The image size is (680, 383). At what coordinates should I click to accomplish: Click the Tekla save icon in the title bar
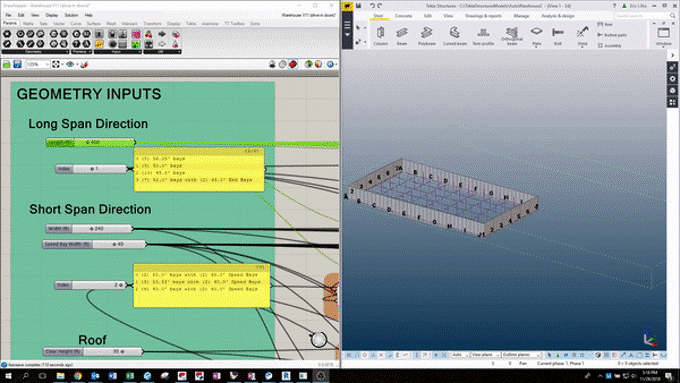[358, 6]
